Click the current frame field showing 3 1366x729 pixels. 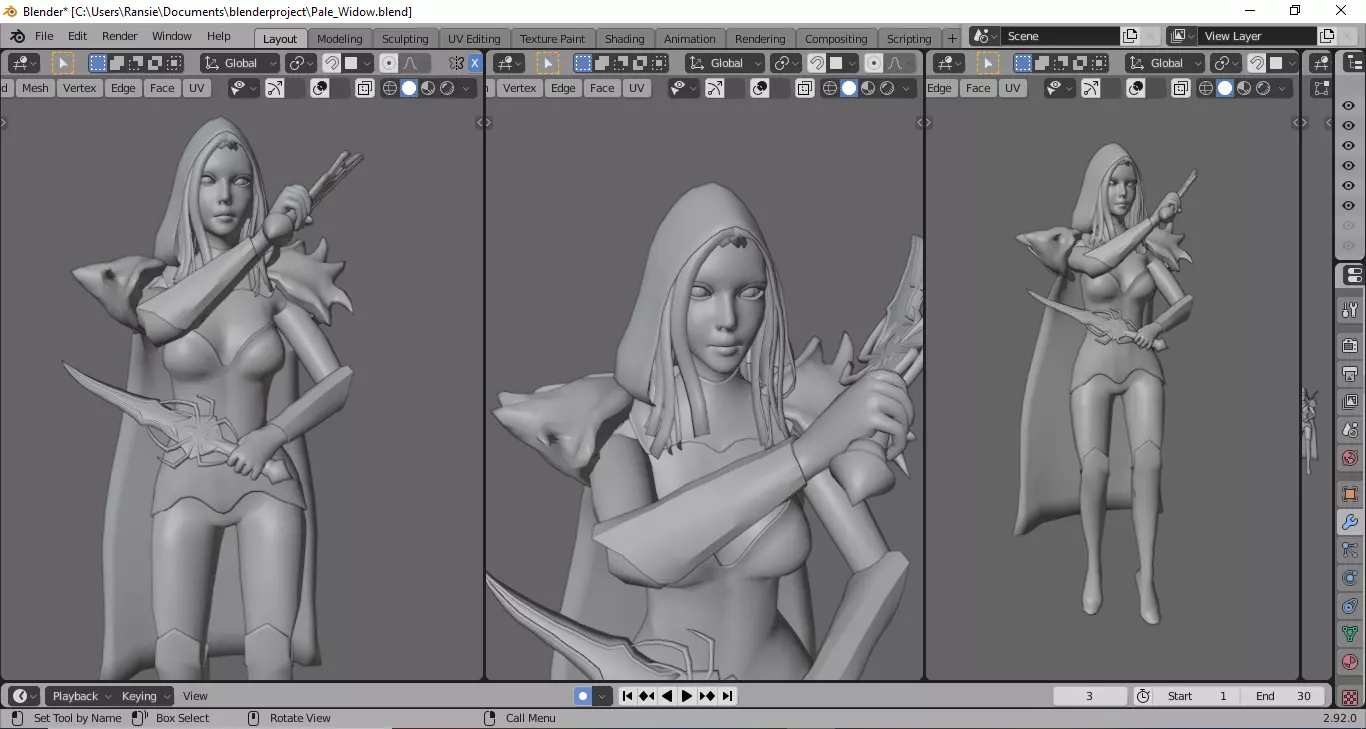[x=1090, y=696]
